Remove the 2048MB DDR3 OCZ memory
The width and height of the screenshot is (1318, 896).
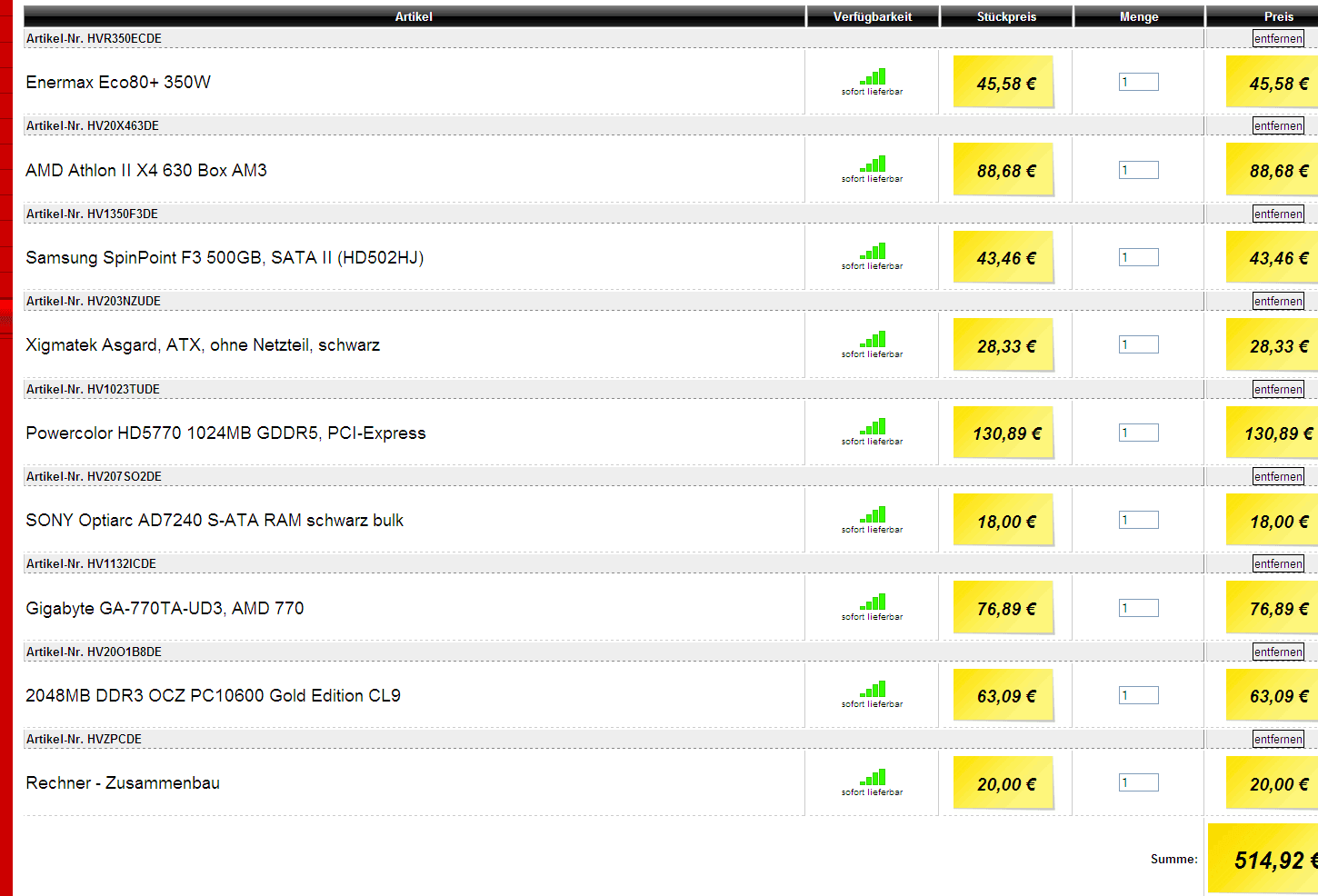click(x=1278, y=652)
